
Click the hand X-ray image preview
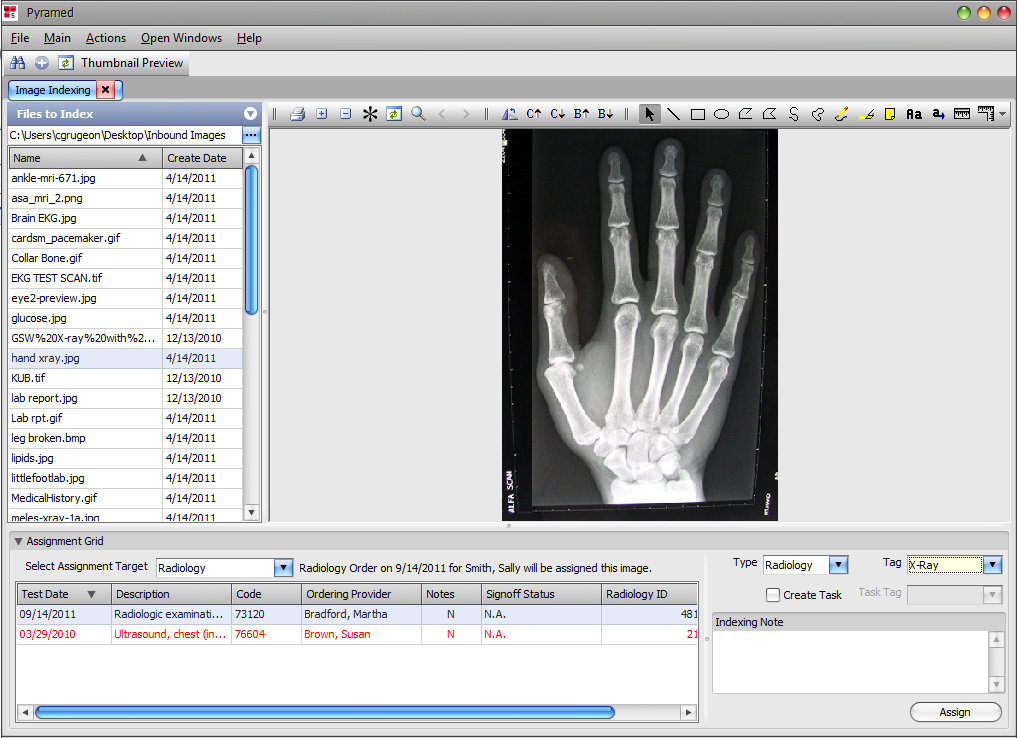(x=639, y=325)
